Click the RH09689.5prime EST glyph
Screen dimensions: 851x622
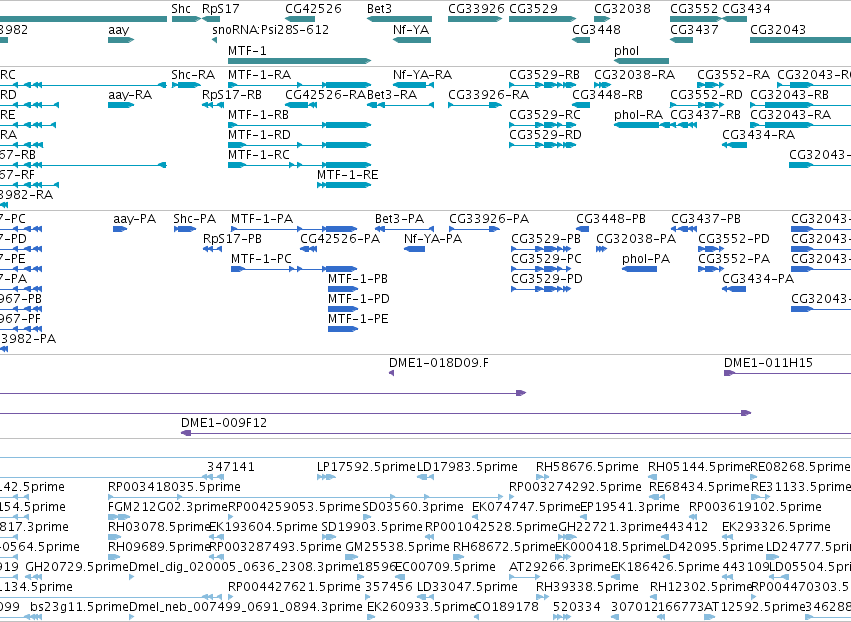tap(115, 557)
